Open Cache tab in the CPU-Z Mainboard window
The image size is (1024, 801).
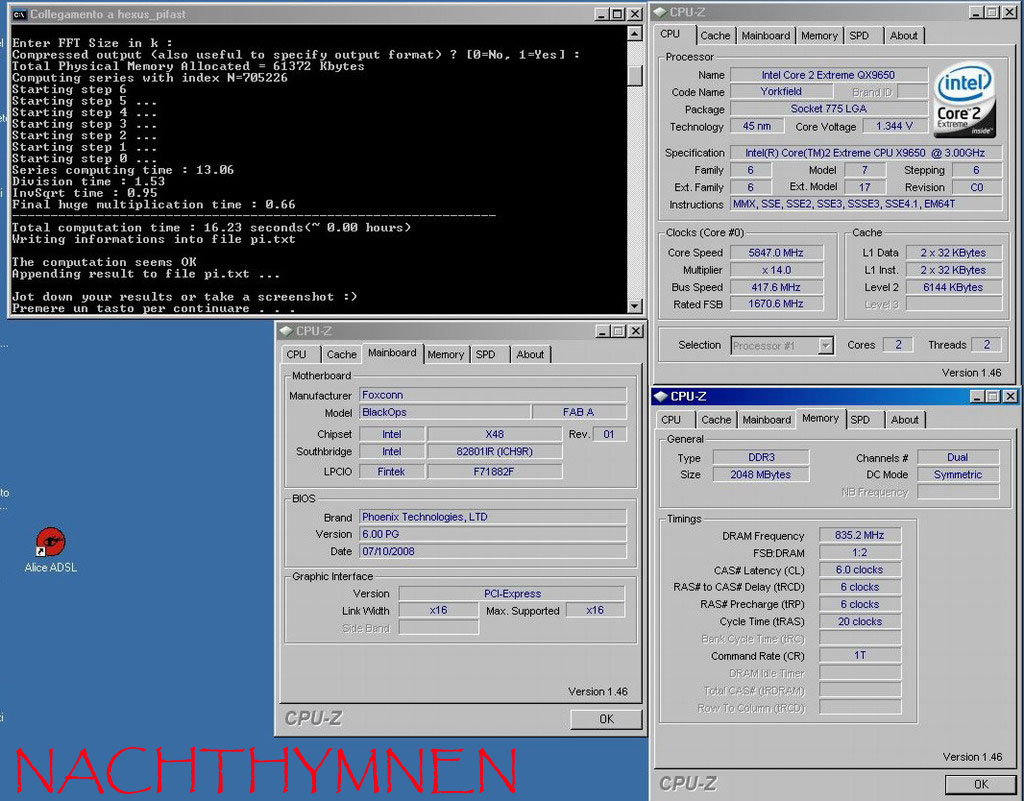[x=342, y=354]
